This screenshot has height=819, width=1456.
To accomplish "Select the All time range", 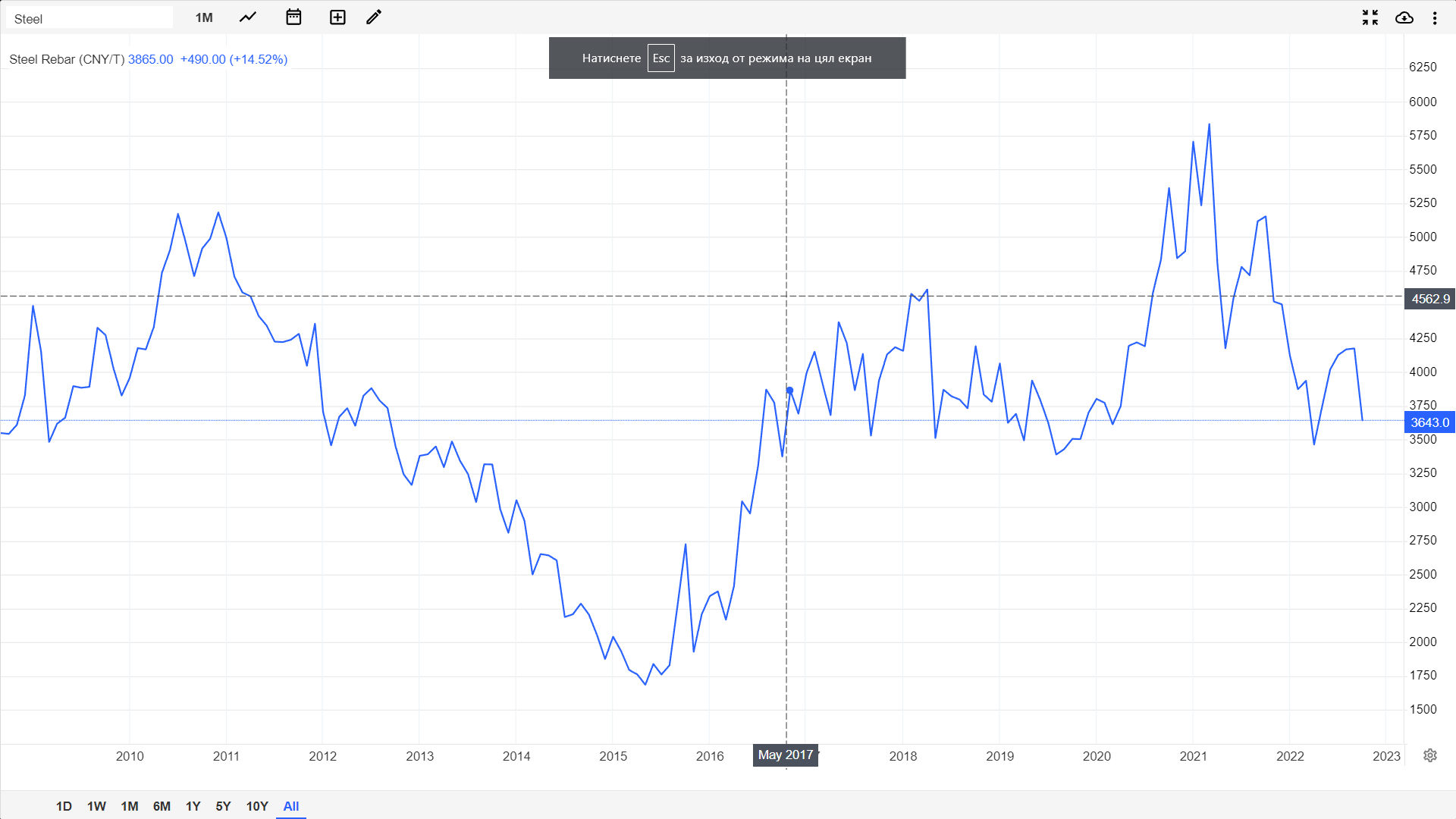I will [291, 806].
